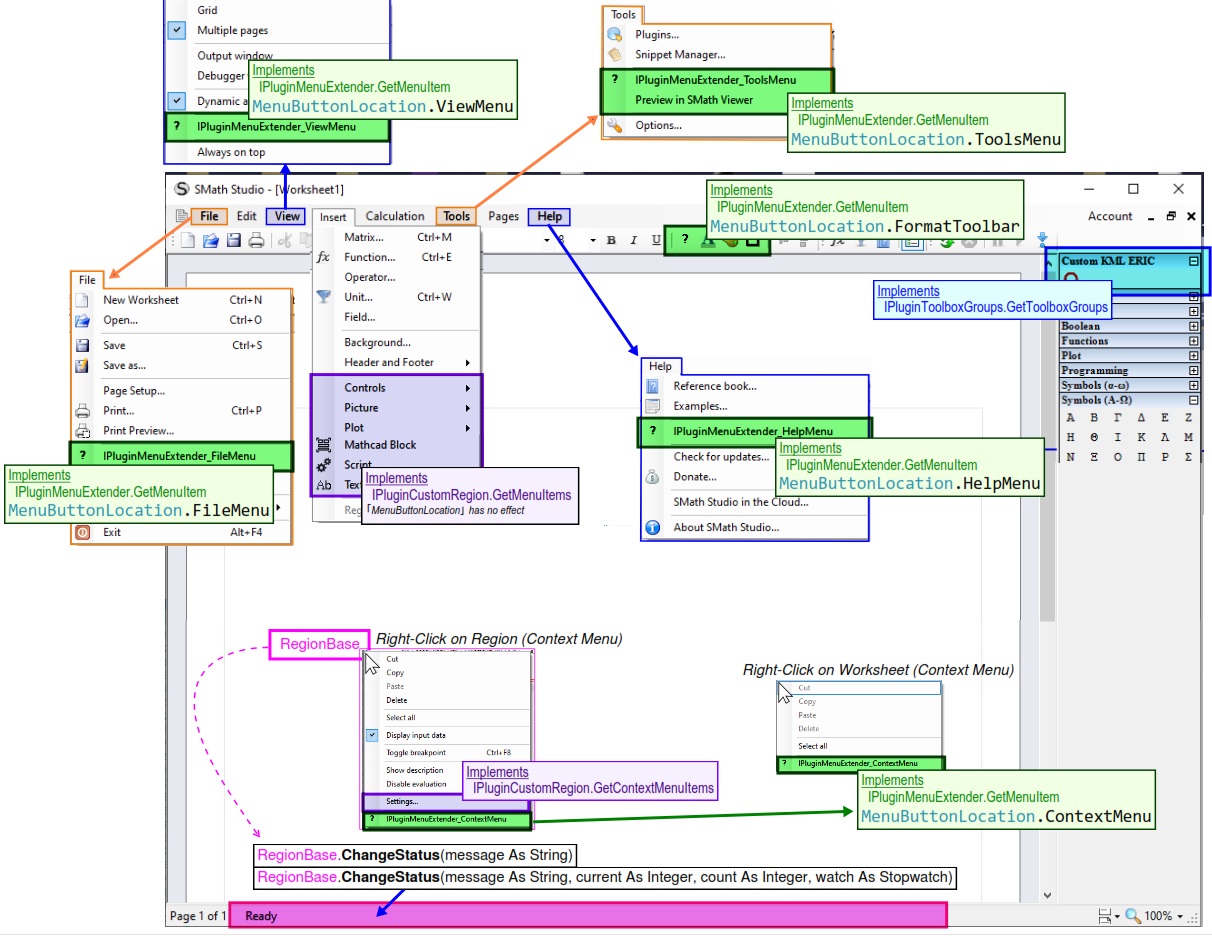Viewport: 1212px width, 936px height.
Task: Click the magnifier zoom icon in the status bar
Action: (x=1131, y=915)
